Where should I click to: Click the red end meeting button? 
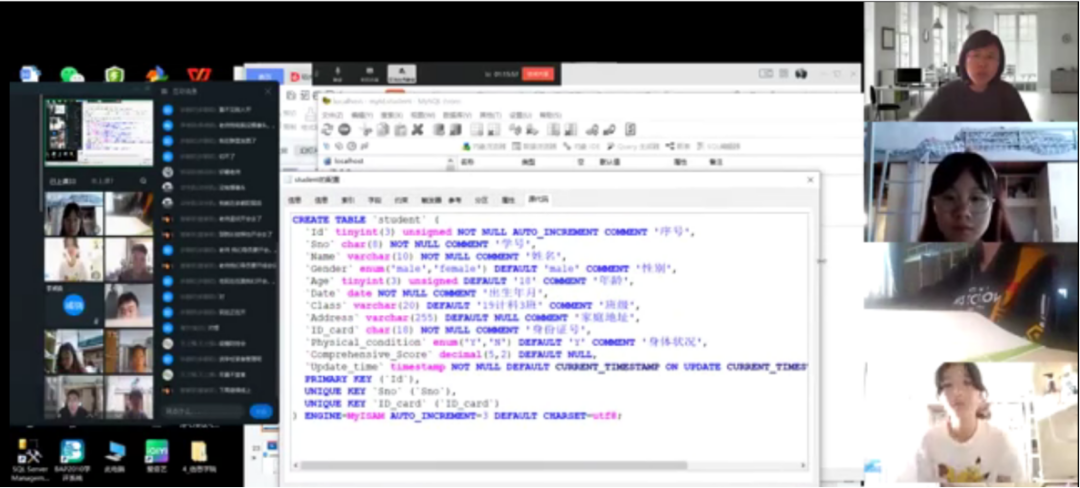(x=537, y=74)
